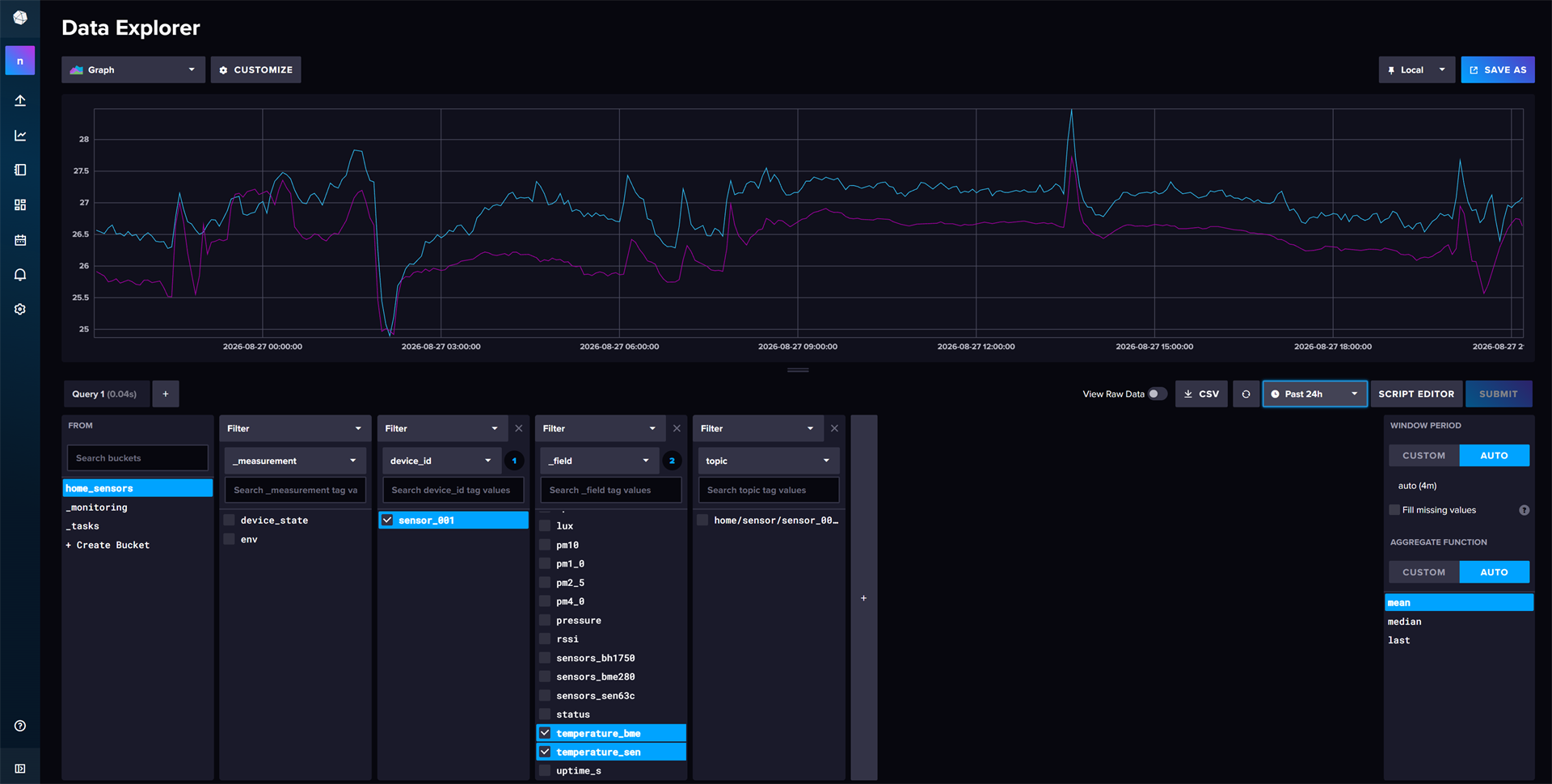Add a new query tab with plus
This screenshot has height=784, width=1552.
click(x=166, y=394)
